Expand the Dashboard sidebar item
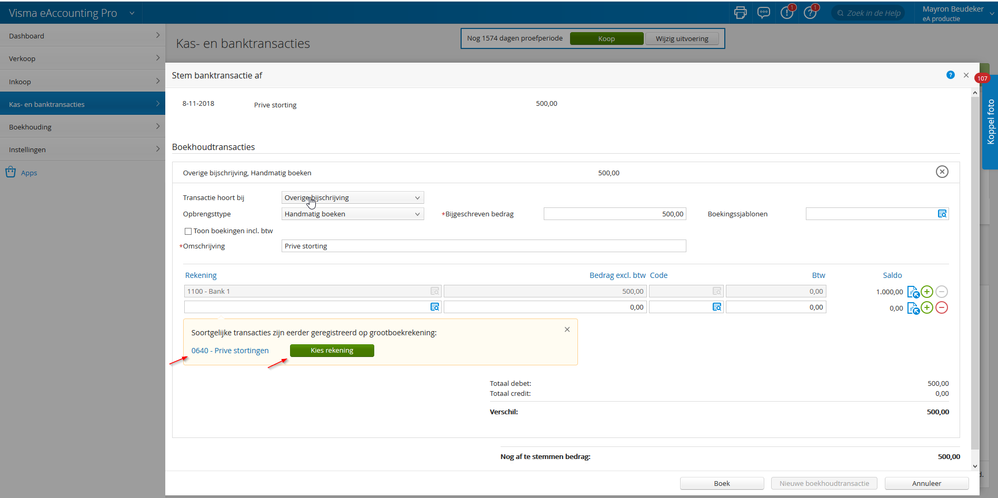998x498 pixels. (x=83, y=36)
